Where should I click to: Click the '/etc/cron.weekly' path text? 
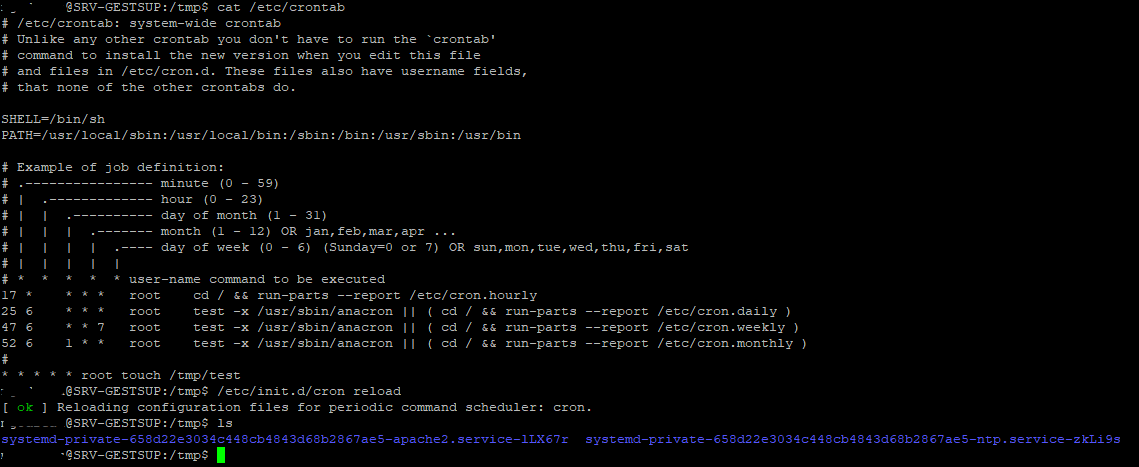(x=721, y=327)
